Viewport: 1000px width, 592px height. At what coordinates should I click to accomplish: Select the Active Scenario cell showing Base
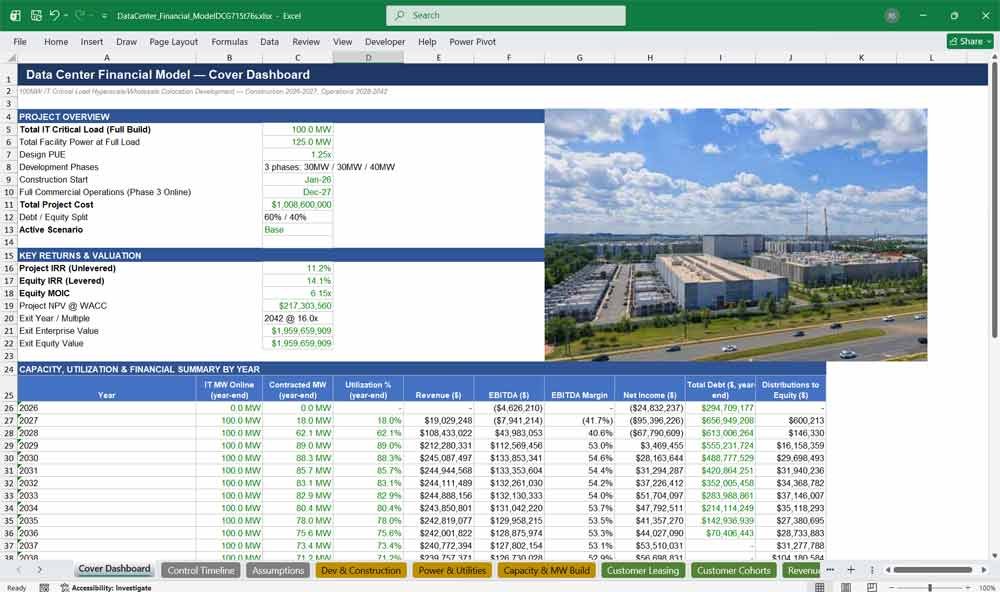[x=297, y=230]
